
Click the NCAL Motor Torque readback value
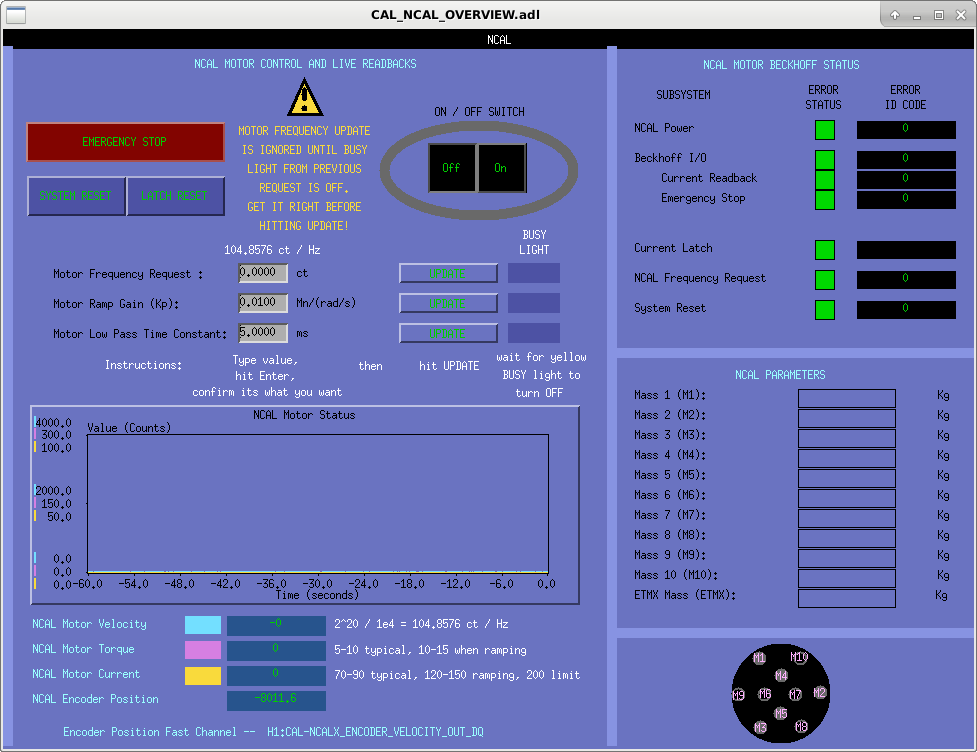click(276, 650)
